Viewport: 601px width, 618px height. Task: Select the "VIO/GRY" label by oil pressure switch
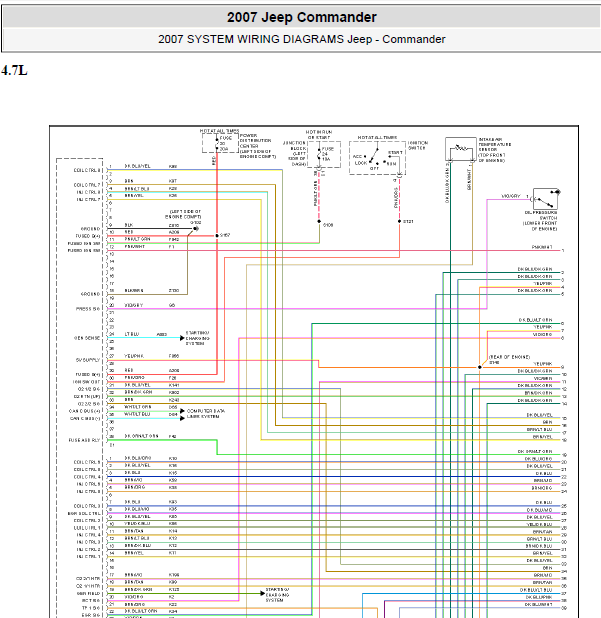pyautogui.click(x=511, y=196)
